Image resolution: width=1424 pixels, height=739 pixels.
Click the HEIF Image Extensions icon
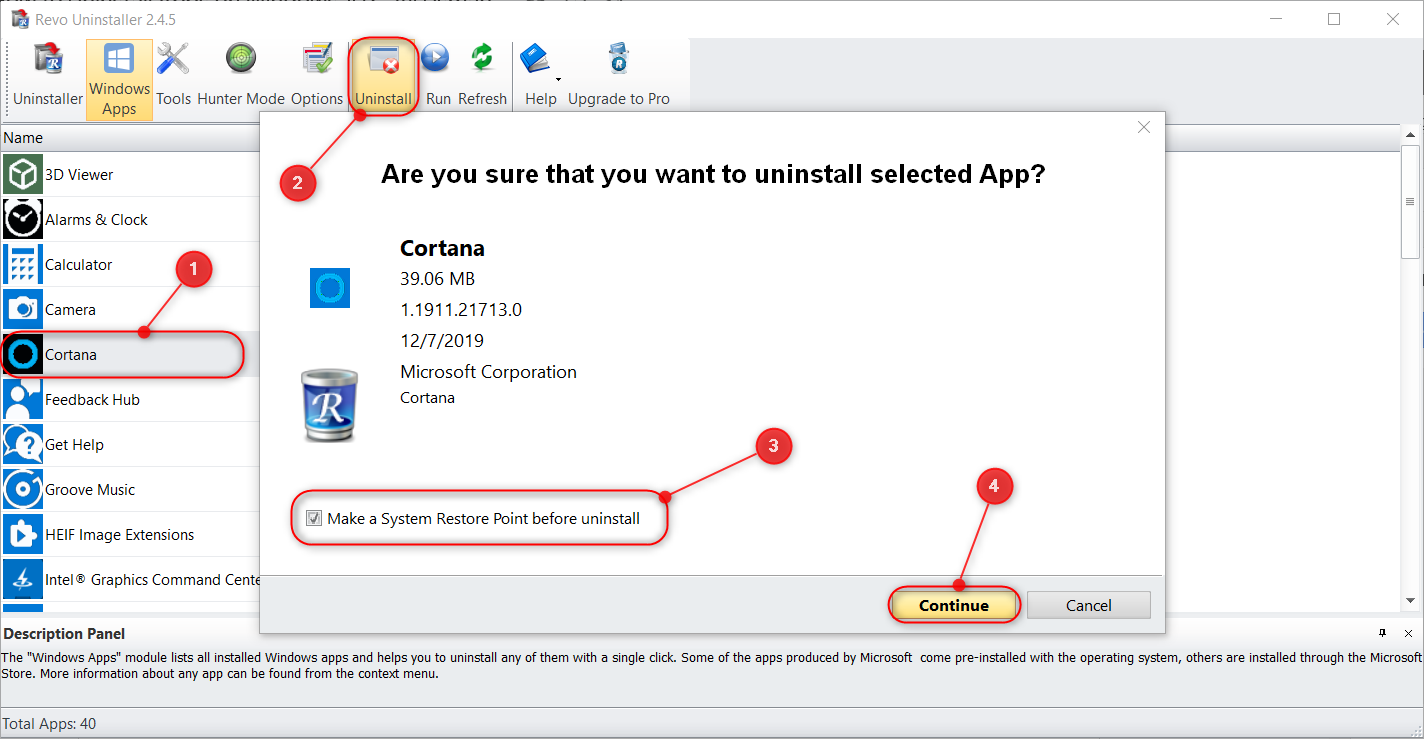22,534
